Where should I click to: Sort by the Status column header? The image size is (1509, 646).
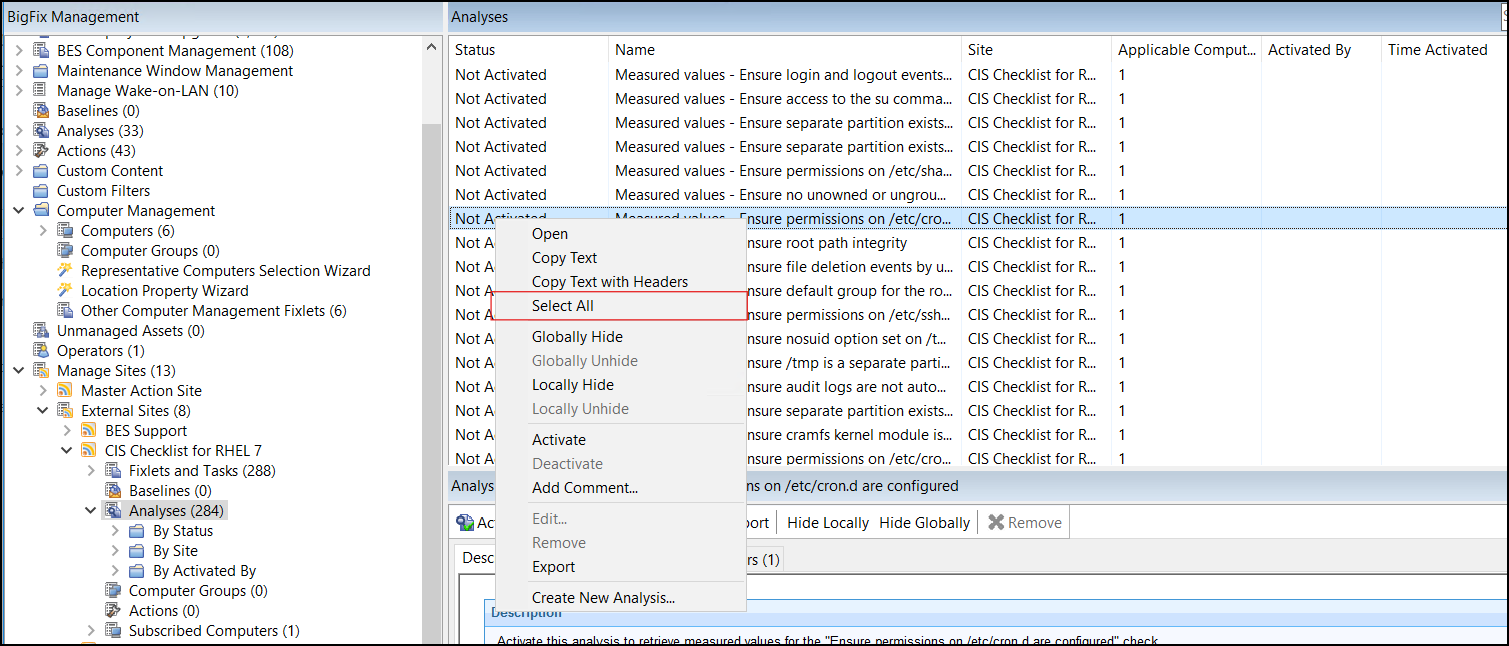pyautogui.click(x=528, y=50)
